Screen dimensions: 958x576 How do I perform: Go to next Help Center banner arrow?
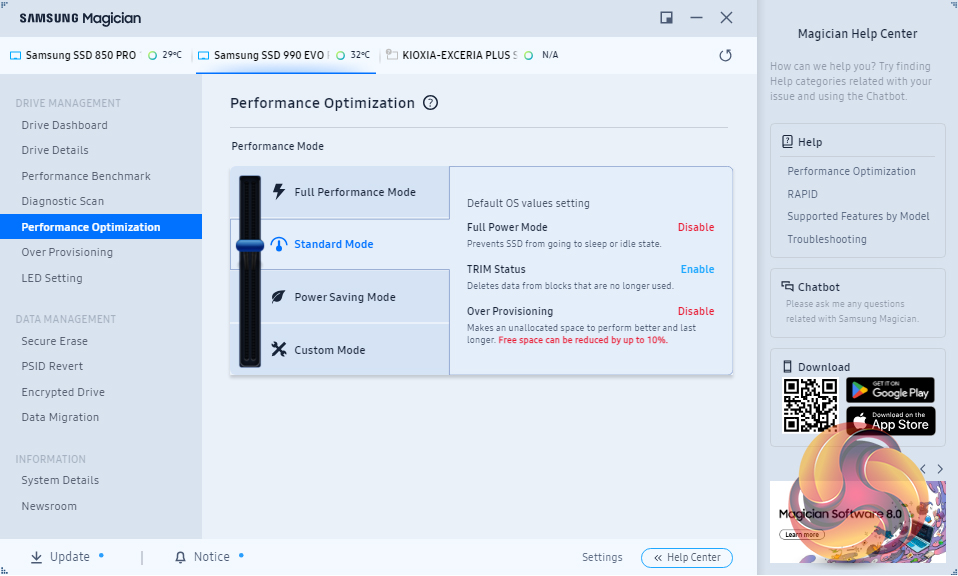(940, 469)
